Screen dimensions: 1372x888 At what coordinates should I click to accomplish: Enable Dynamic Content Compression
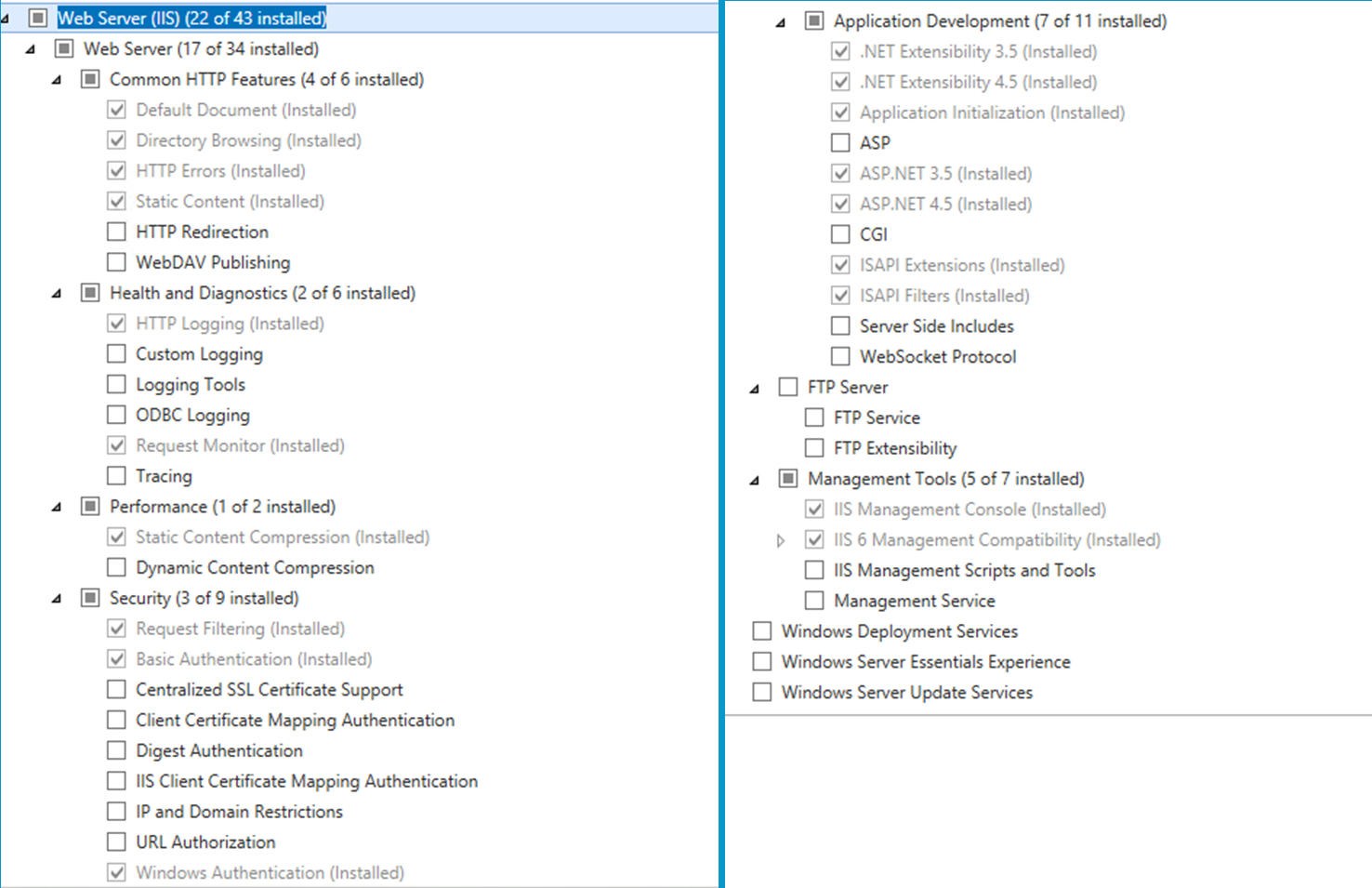click(x=116, y=567)
